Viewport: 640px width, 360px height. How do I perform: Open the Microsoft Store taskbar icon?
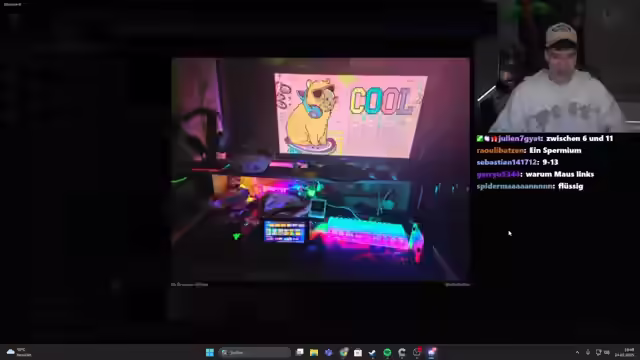point(358,352)
